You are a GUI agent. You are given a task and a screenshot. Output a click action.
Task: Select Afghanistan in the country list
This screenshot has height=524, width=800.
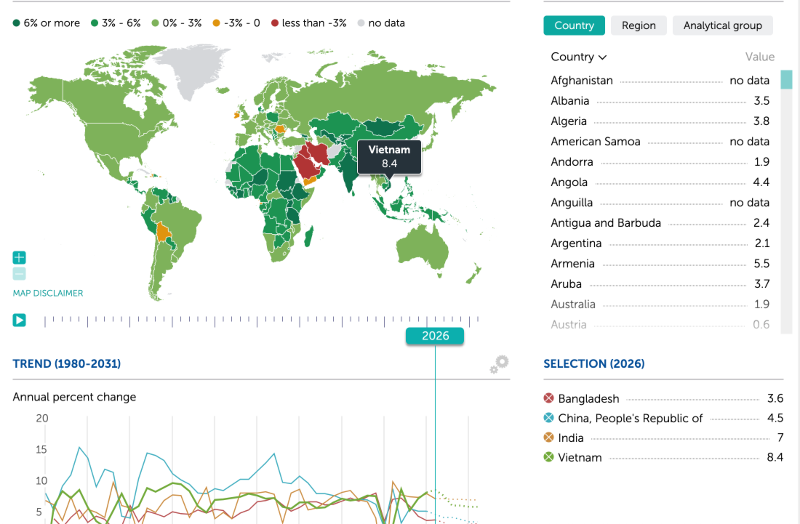(660, 81)
